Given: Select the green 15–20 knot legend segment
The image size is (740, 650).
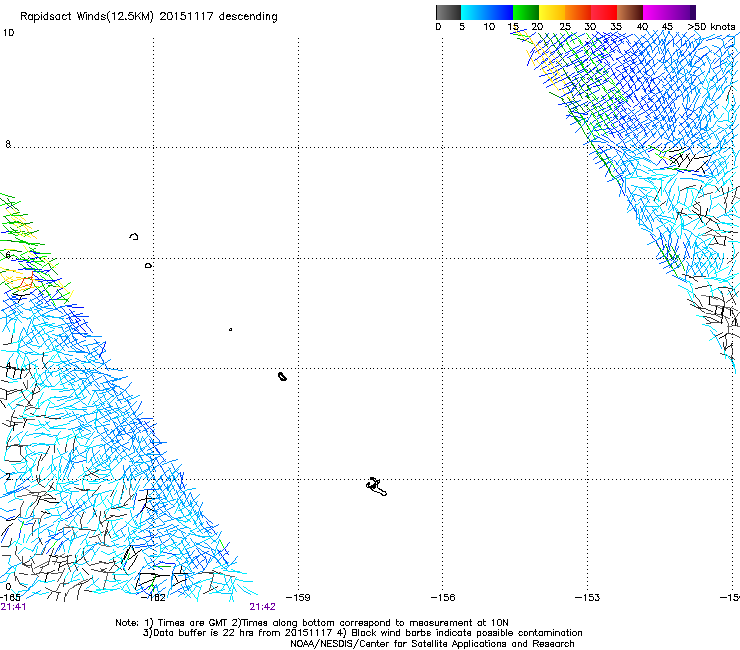Looking at the screenshot, I should [526, 12].
